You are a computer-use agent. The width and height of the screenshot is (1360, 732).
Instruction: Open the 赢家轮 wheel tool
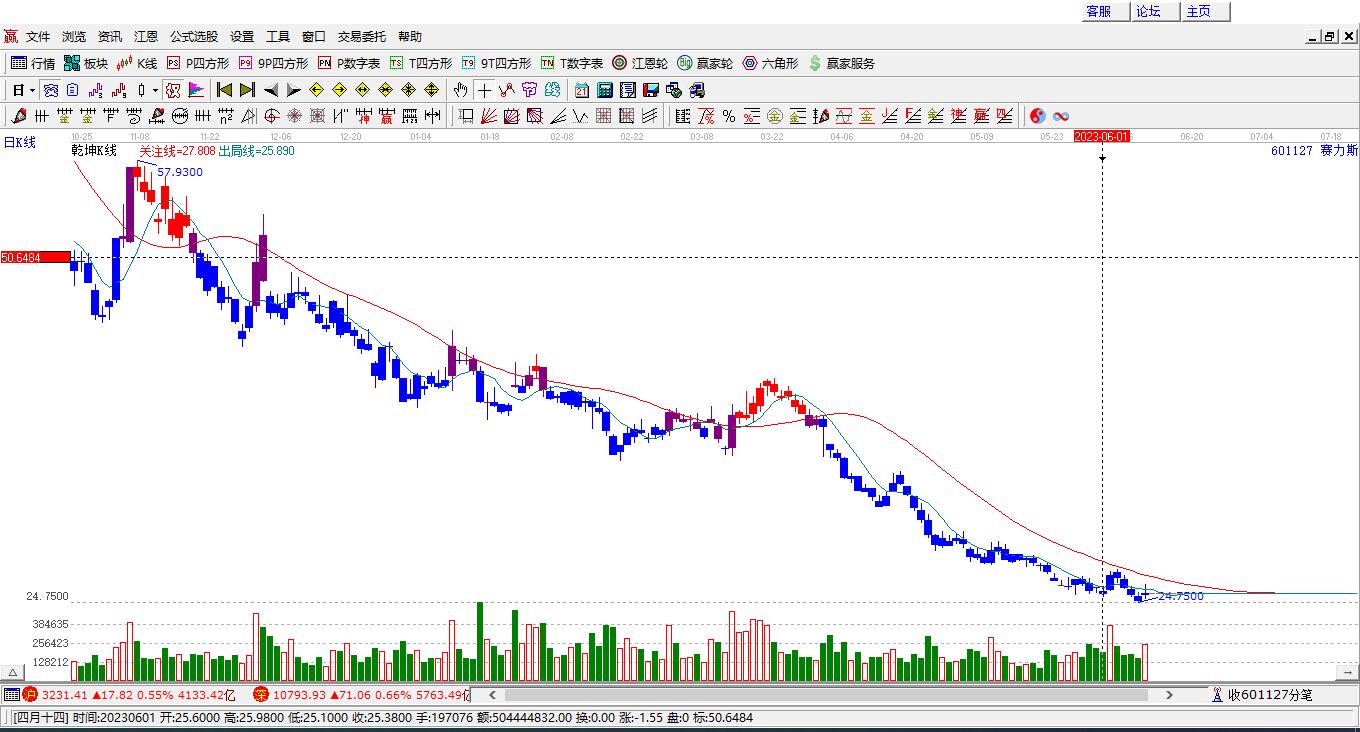tap(705, 63)
